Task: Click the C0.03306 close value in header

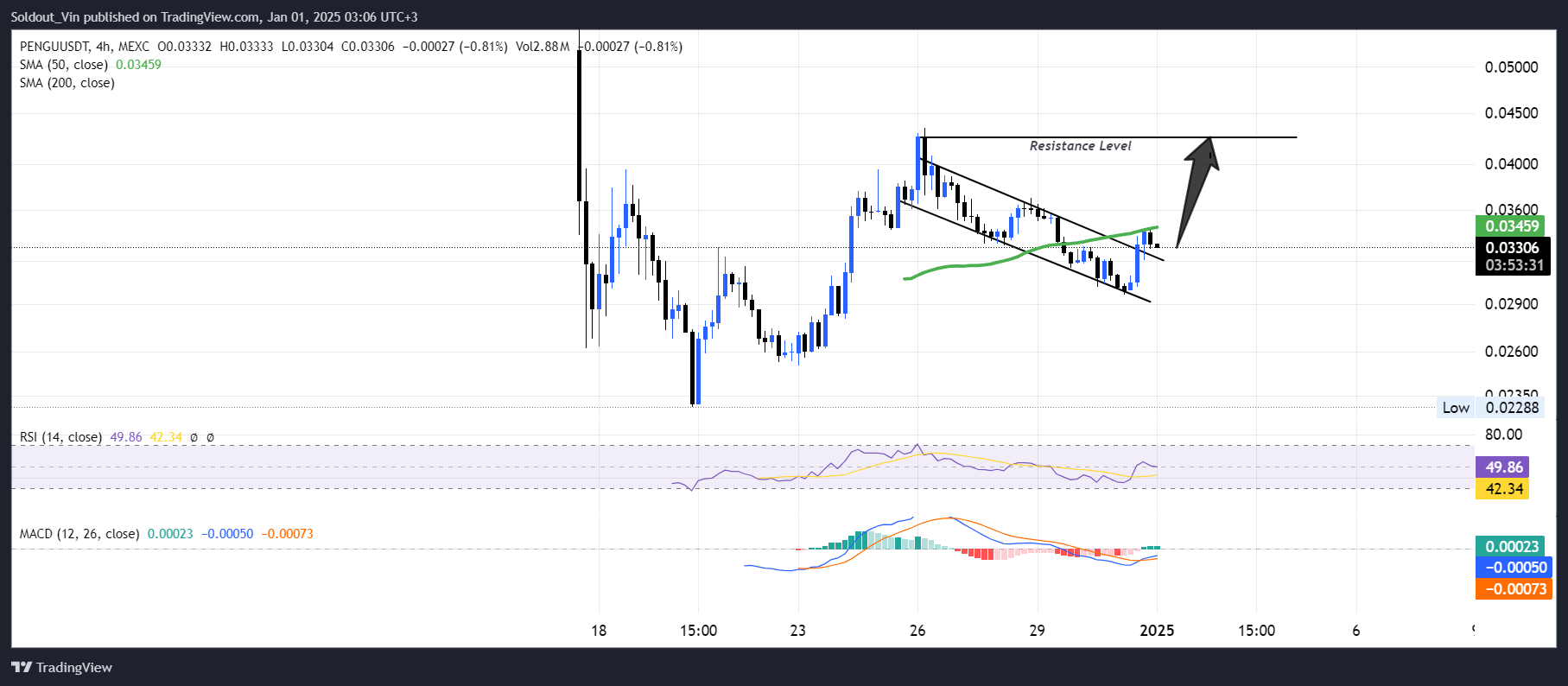Action: click(x=368, y=47)
